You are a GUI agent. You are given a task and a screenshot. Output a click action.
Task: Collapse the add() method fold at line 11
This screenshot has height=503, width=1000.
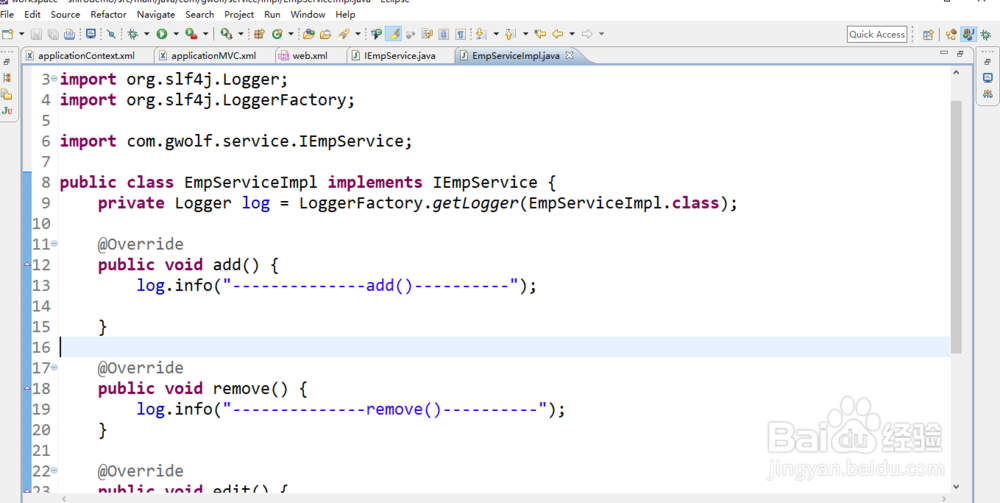point(54,244)
